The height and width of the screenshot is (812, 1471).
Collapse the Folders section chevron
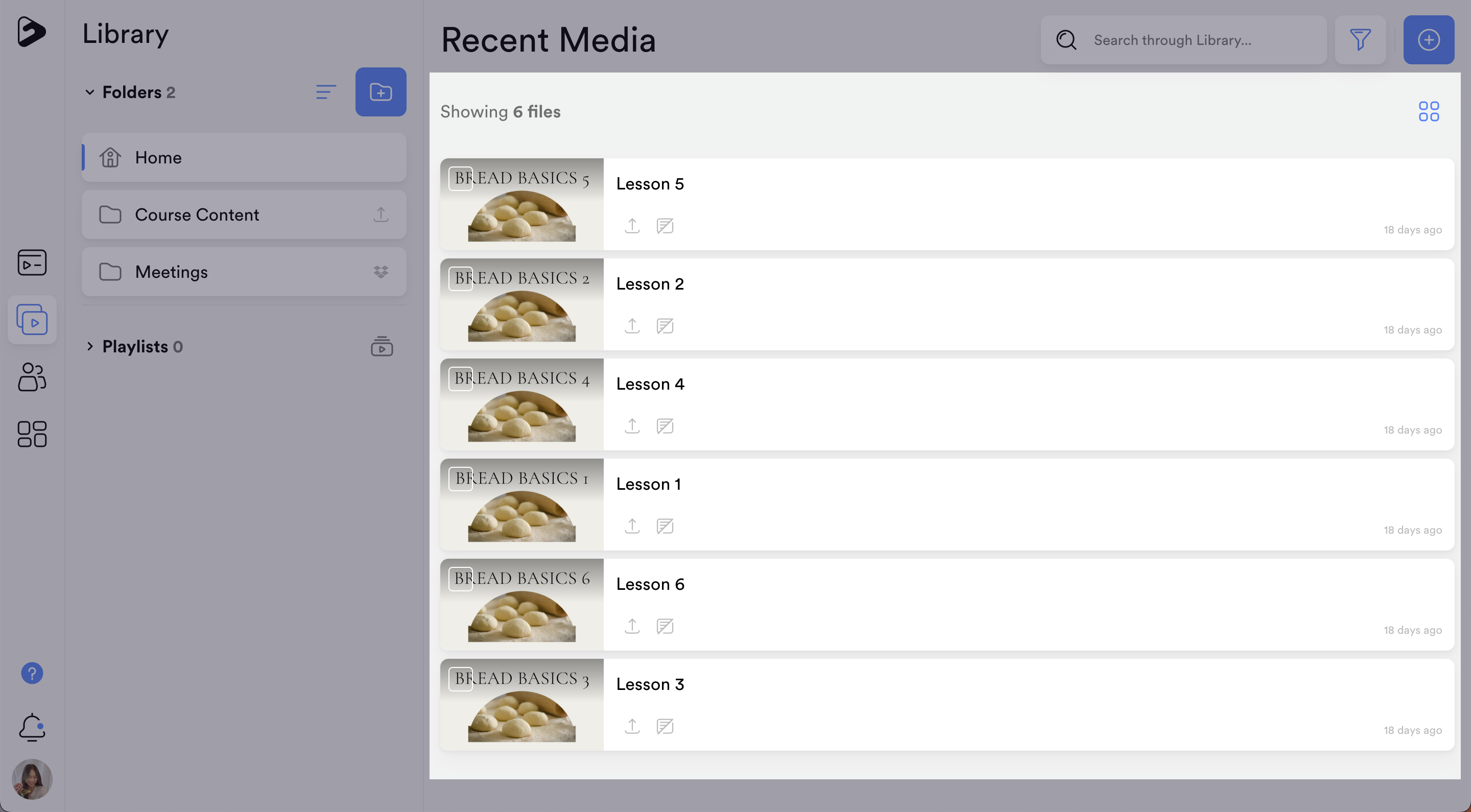coord(90,92)
